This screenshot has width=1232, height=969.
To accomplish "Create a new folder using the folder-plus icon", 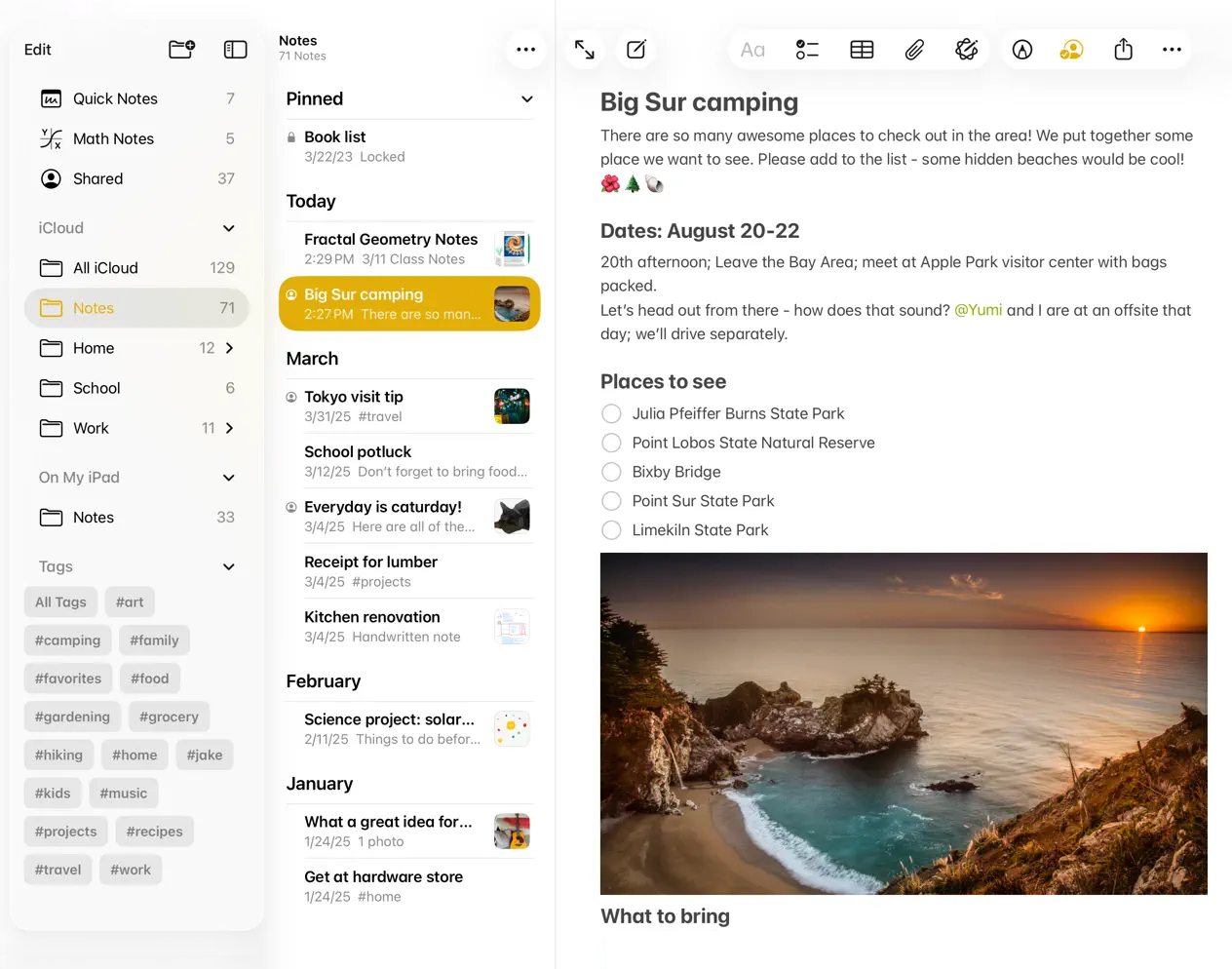I will click(x=181, y=50).
